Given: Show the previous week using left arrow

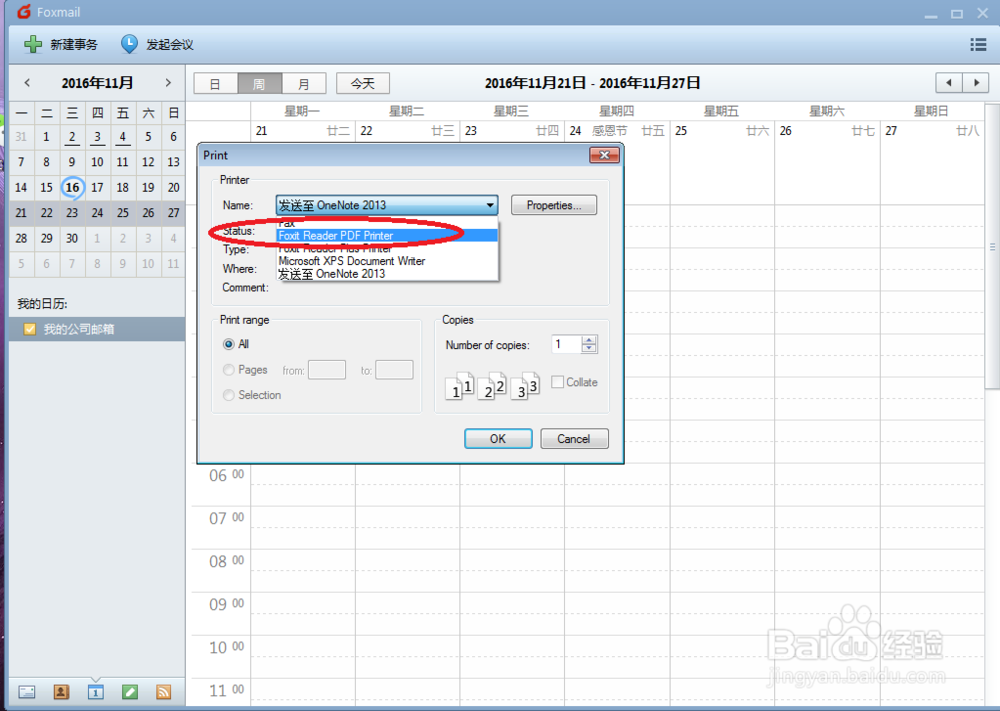Looking at the screenshot, I should click(949, 83).
